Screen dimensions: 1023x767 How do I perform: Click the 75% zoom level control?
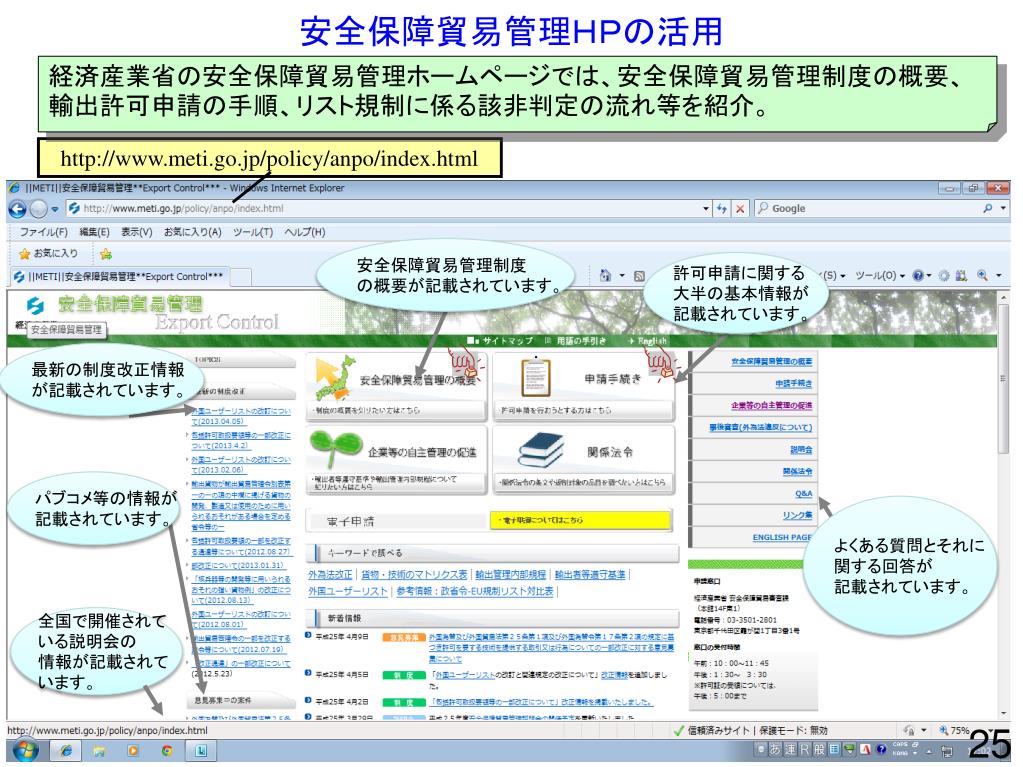pyautogui.click(x=959, y=730)
